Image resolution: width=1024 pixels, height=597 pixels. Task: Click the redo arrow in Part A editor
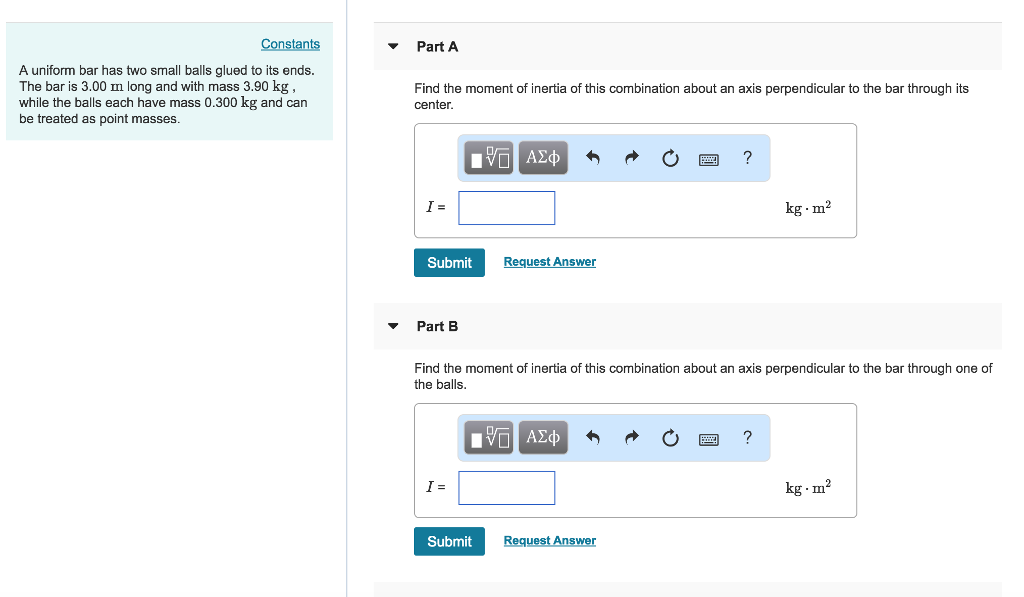click(x=631, y=157)
